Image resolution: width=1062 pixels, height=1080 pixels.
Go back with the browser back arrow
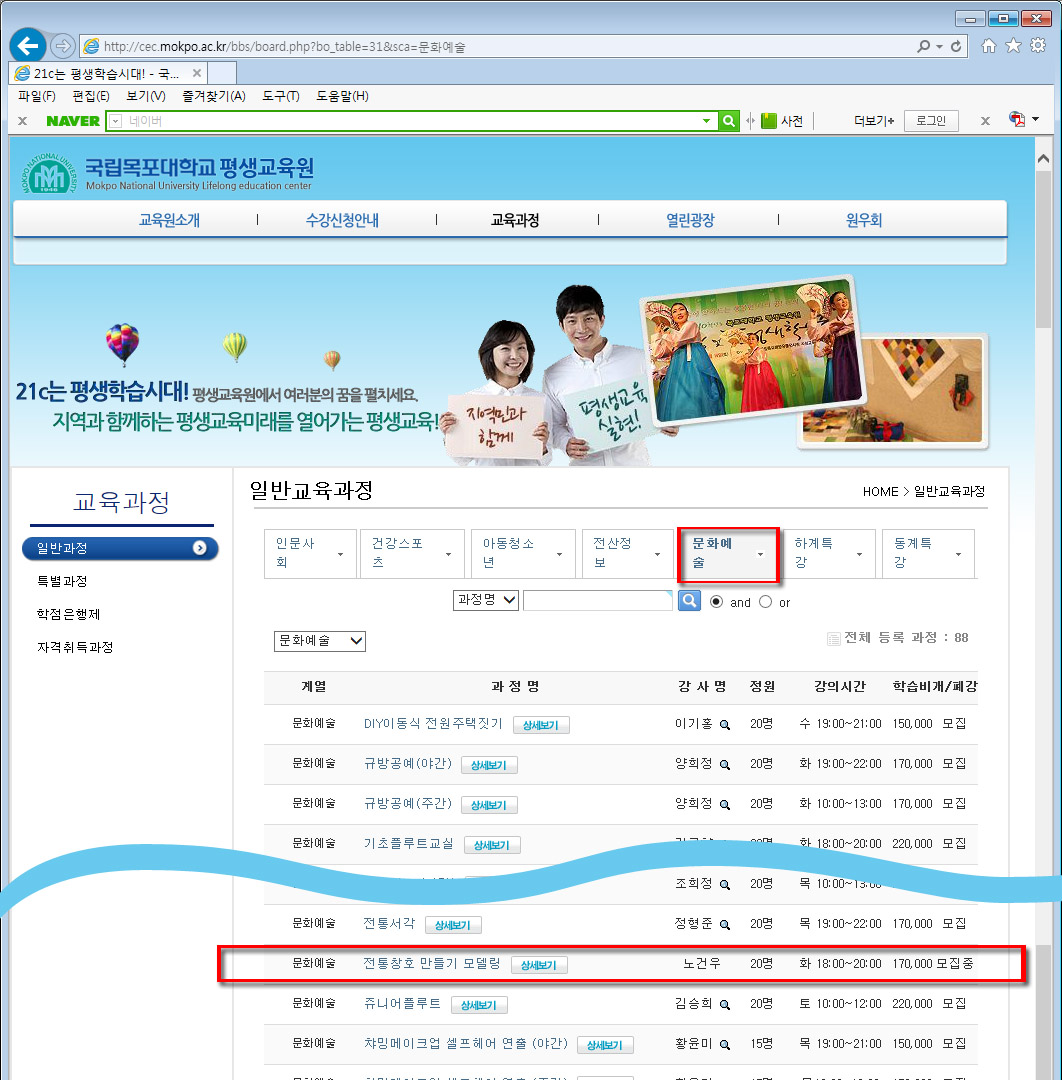click(x=28, y=46)
